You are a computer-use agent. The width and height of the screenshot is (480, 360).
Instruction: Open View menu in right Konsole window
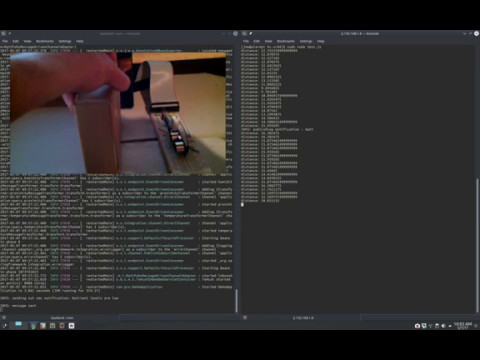click(x=268, y=41)
